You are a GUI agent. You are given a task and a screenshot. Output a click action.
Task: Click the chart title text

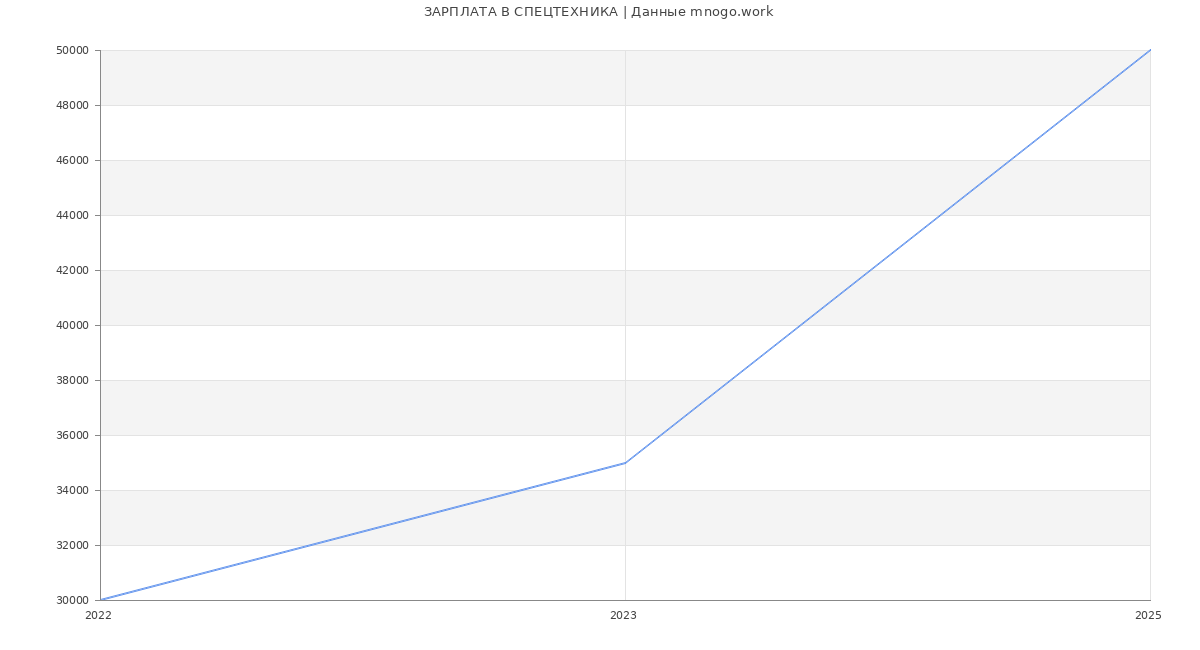(598, 12)
